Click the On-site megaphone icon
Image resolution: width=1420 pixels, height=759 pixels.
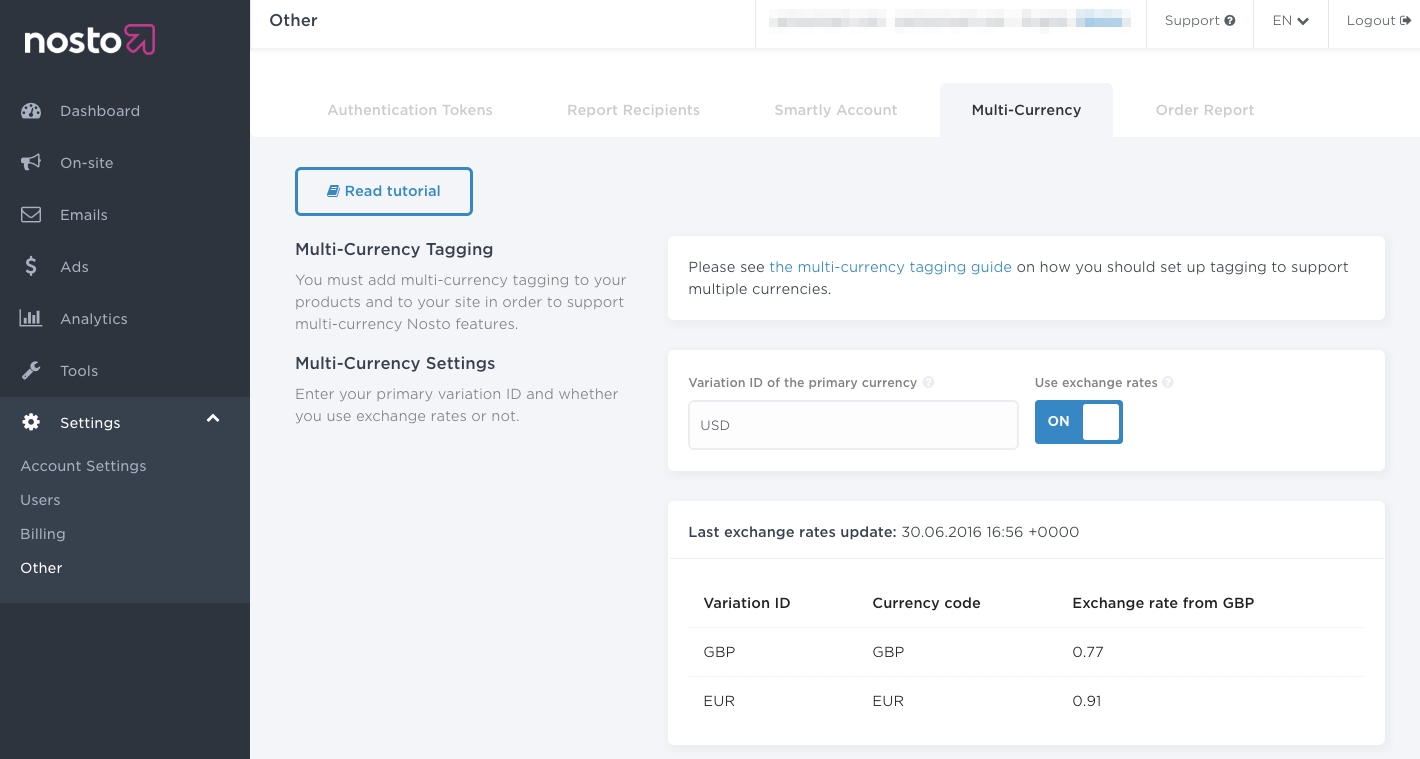(31, 163)
